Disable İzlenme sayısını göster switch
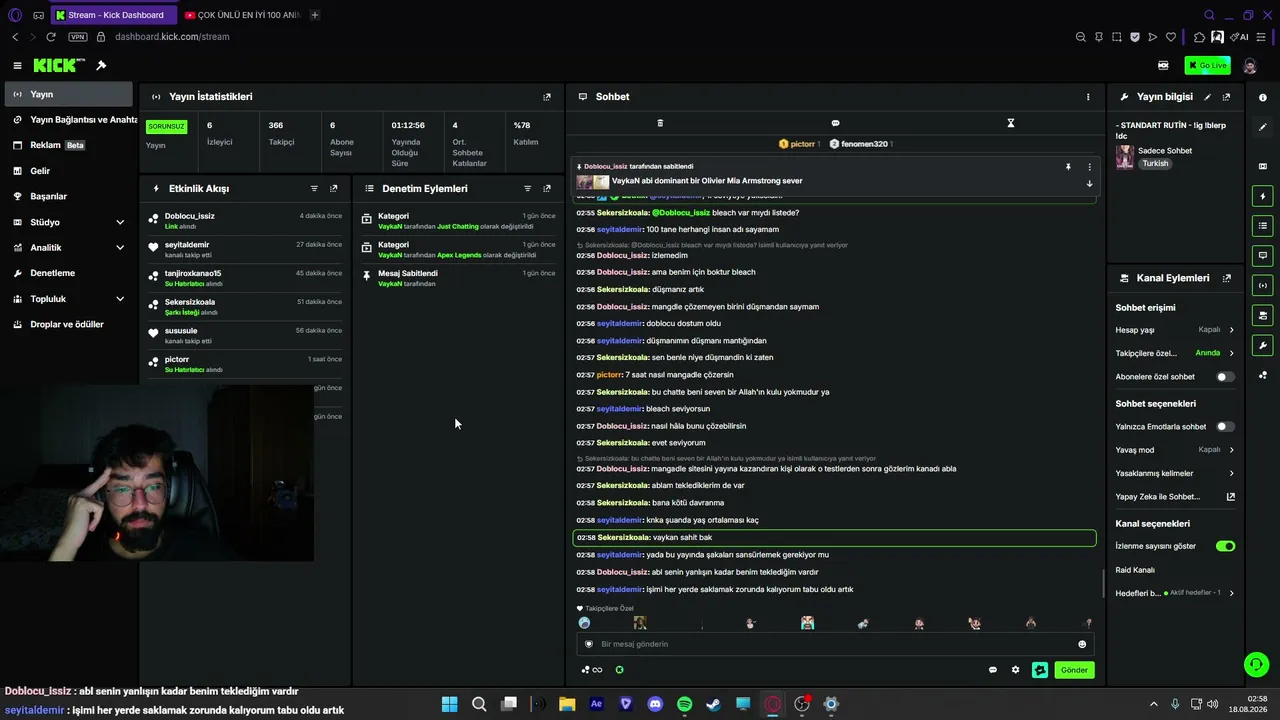This screenshot has width=1280, height=720. coord(1225,546)
